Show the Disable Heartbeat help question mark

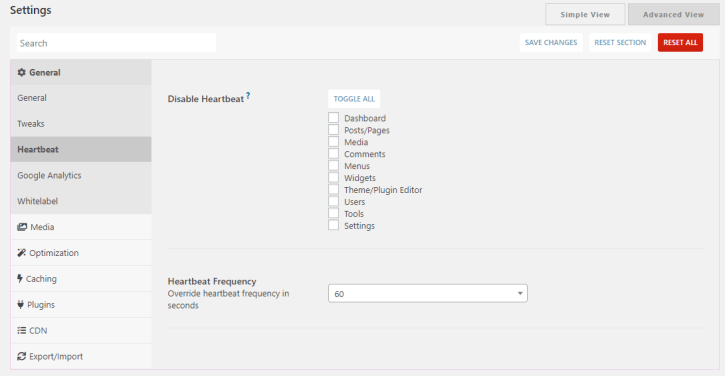(248, 96)
